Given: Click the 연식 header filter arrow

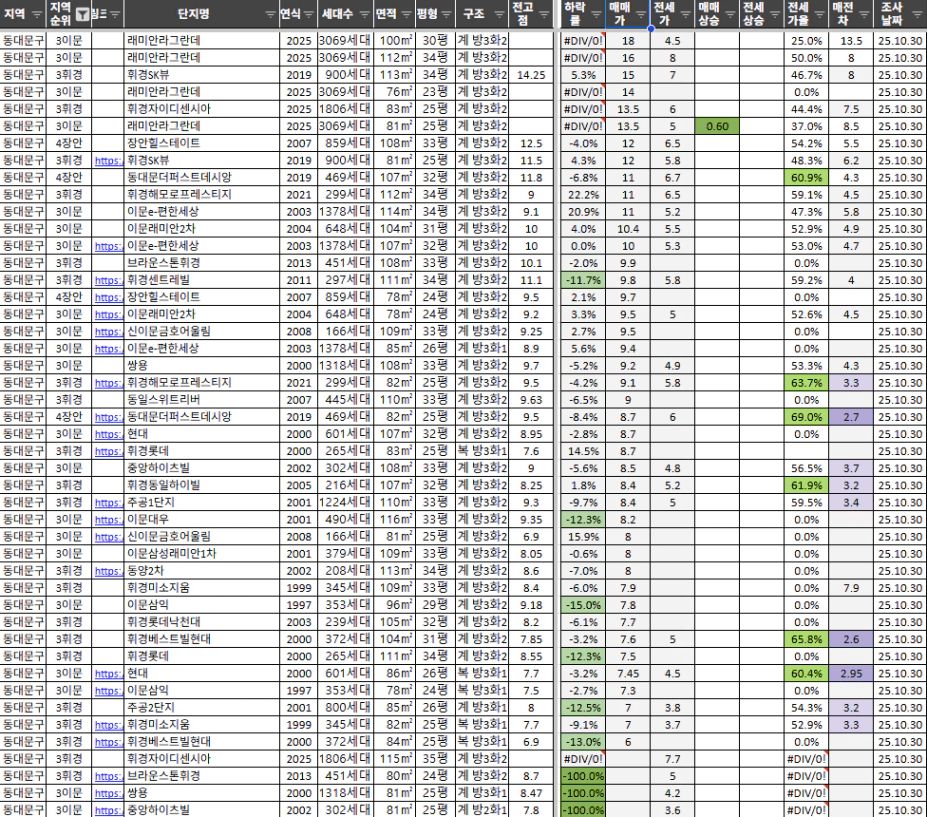Looking at the screenshot, I should coord(307,16).
